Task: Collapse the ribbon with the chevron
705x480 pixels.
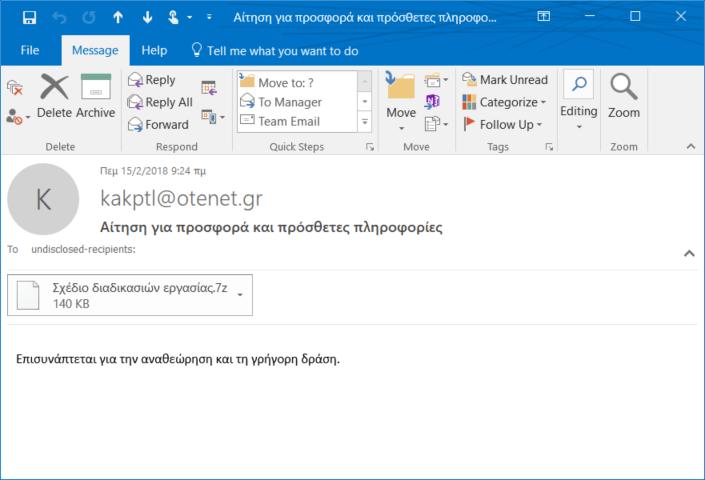Action: tap(691, 147)
